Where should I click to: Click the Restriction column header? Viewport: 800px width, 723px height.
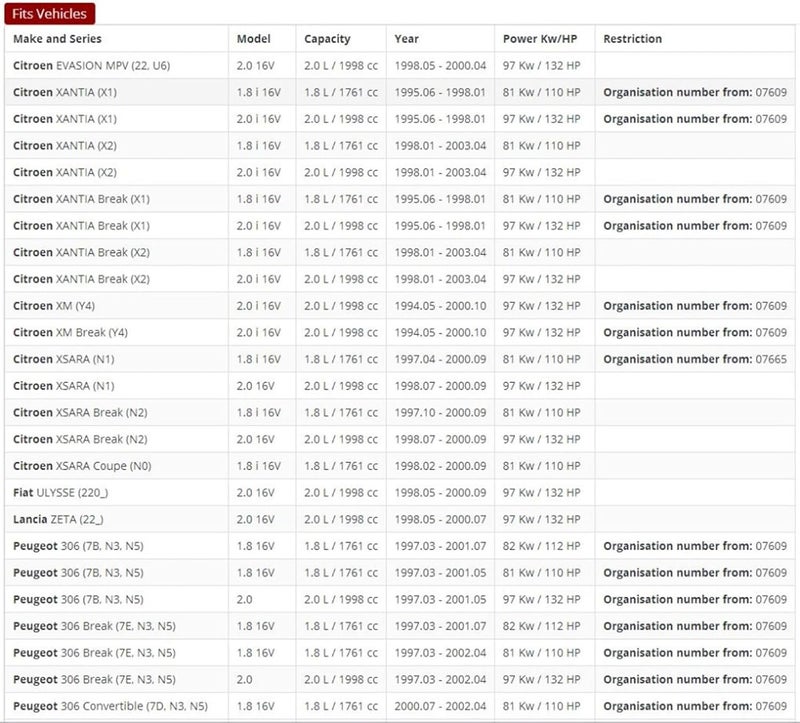pos(632,39)
